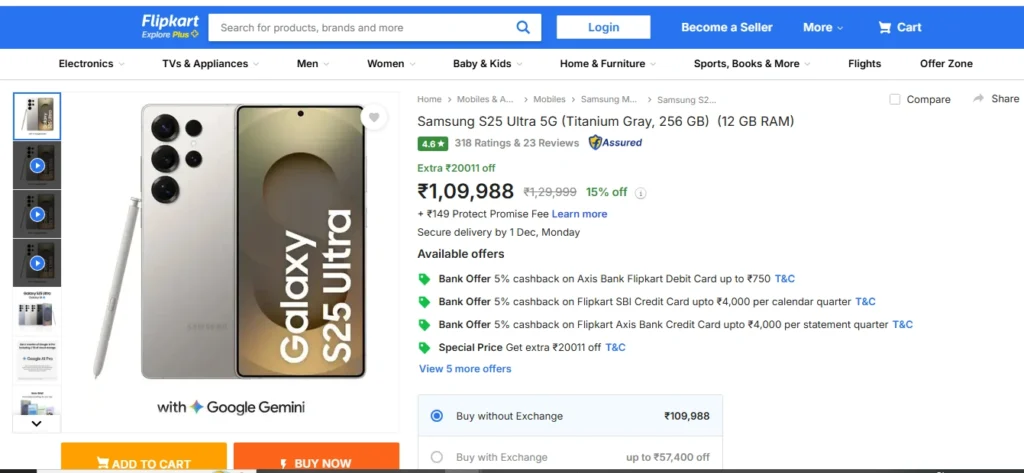The width and height of the screenshot is (1024, 473).
Task: Select Buy without Exchange option
Action: click(x=437, y=416)
